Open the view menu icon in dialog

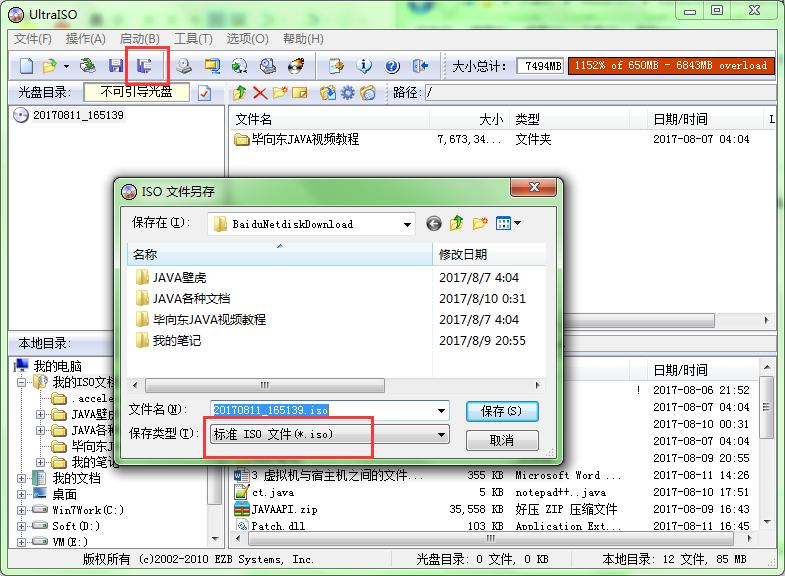(x=508, y=223)
